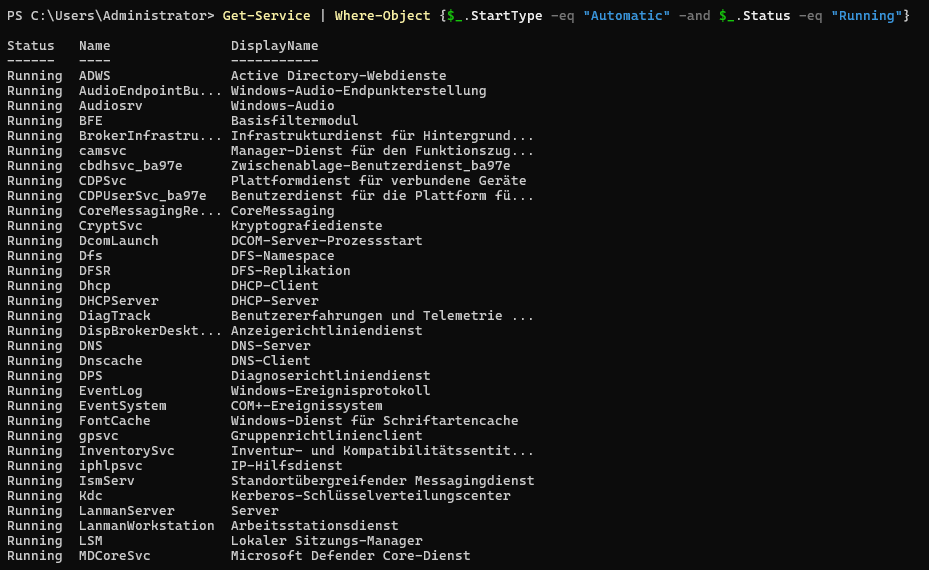Screen dimensions: 929x570
Task: Click the PS C:\Users\Administrator prompt text
Action: click(x=110, y=16)
